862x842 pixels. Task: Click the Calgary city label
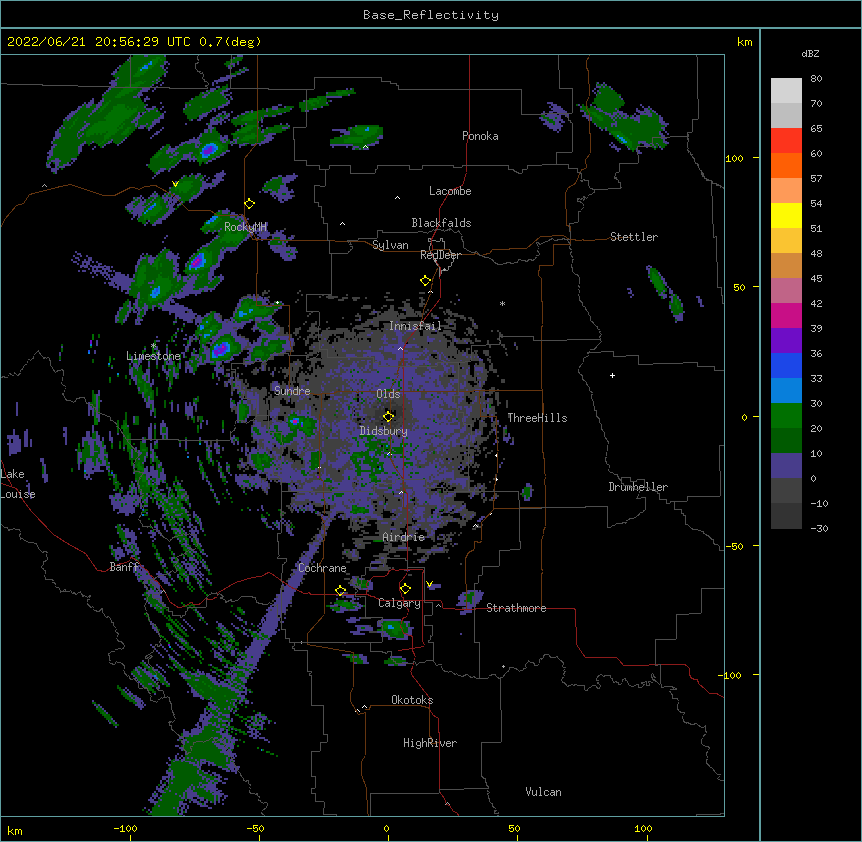click(x=399, y=603)
